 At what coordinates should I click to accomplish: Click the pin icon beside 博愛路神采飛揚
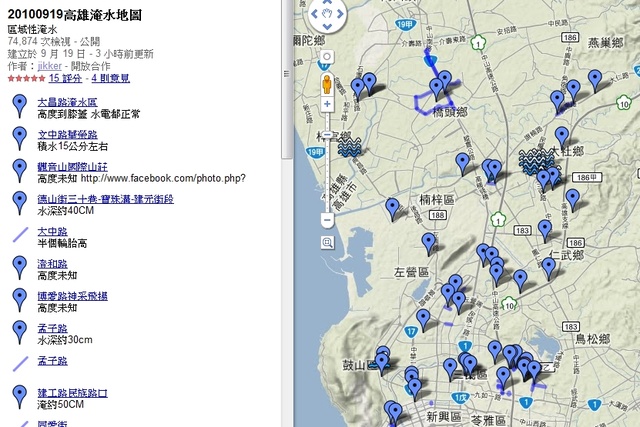(20, 300)
